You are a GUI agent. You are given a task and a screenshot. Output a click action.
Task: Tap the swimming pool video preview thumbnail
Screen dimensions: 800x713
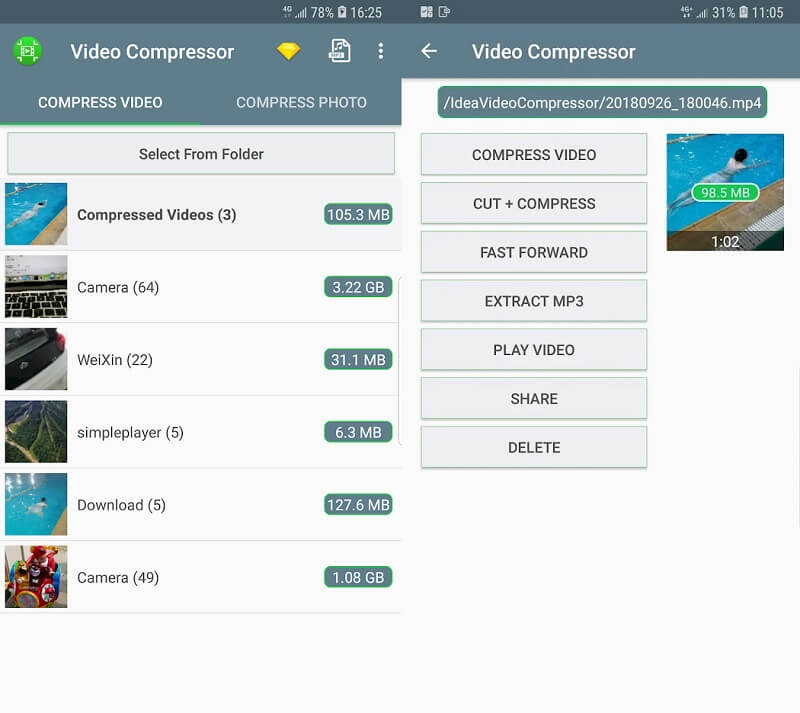pos(725,190)
